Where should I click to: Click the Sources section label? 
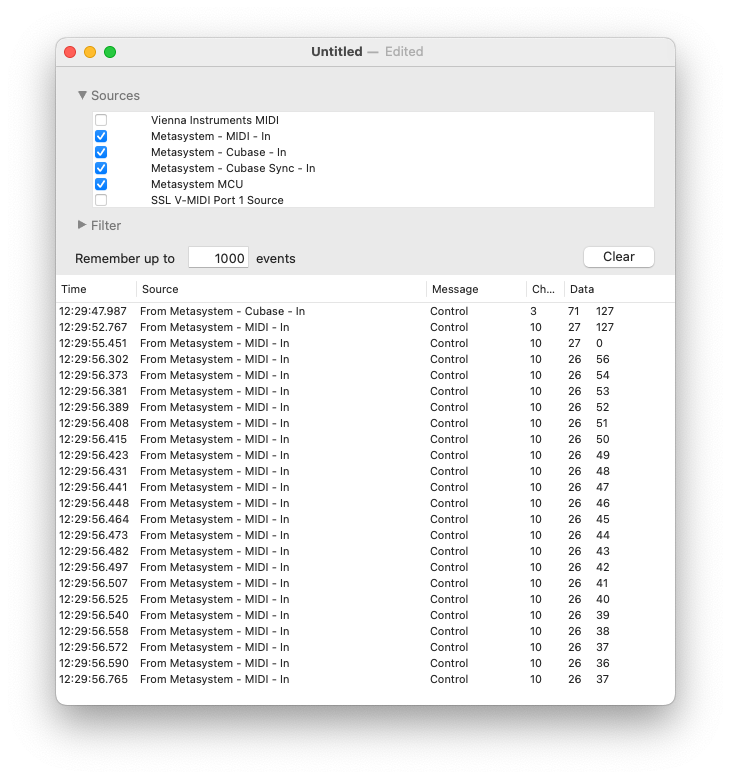(115, 95)
